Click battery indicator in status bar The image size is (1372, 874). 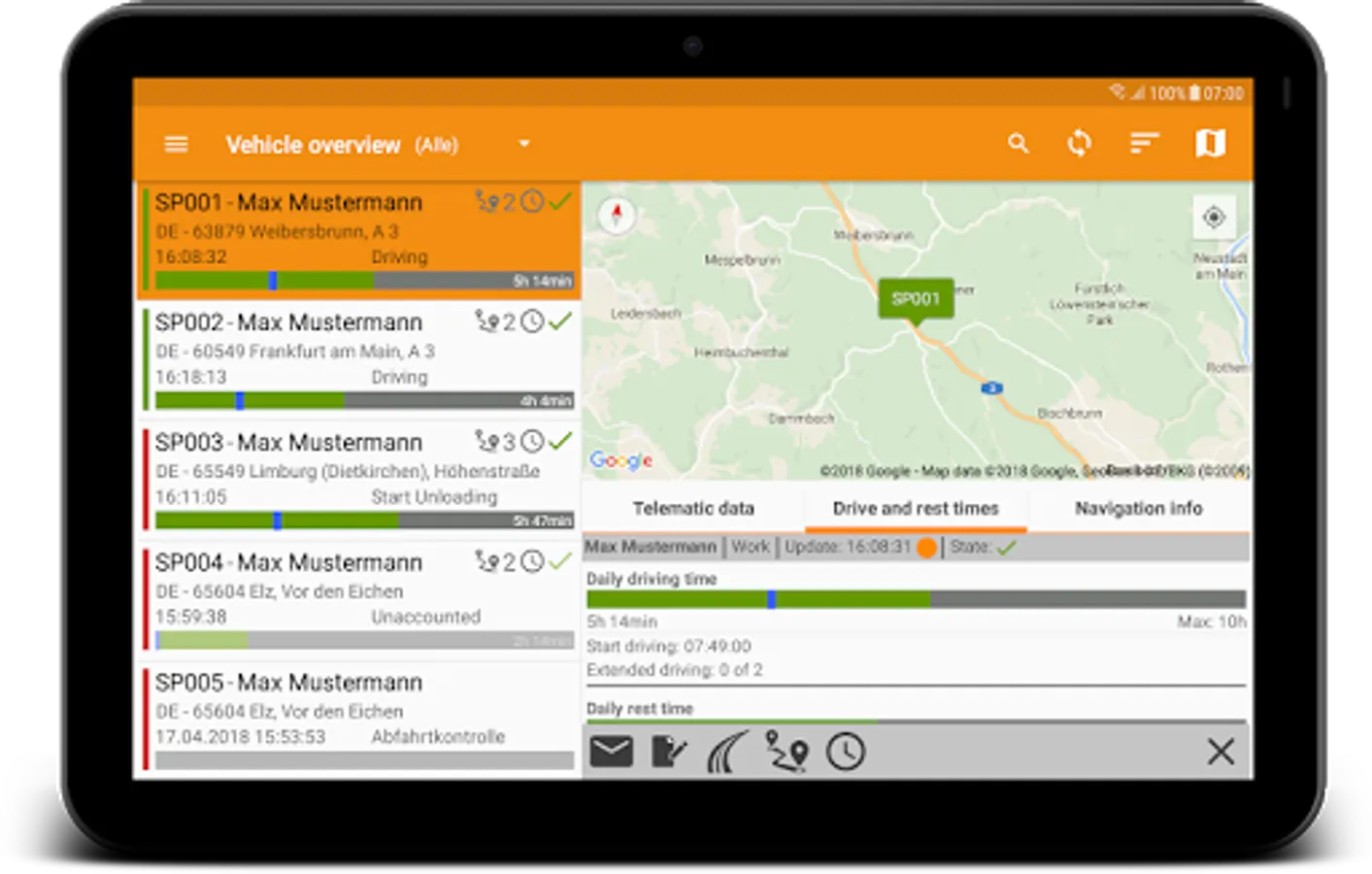pos(1195,93)
